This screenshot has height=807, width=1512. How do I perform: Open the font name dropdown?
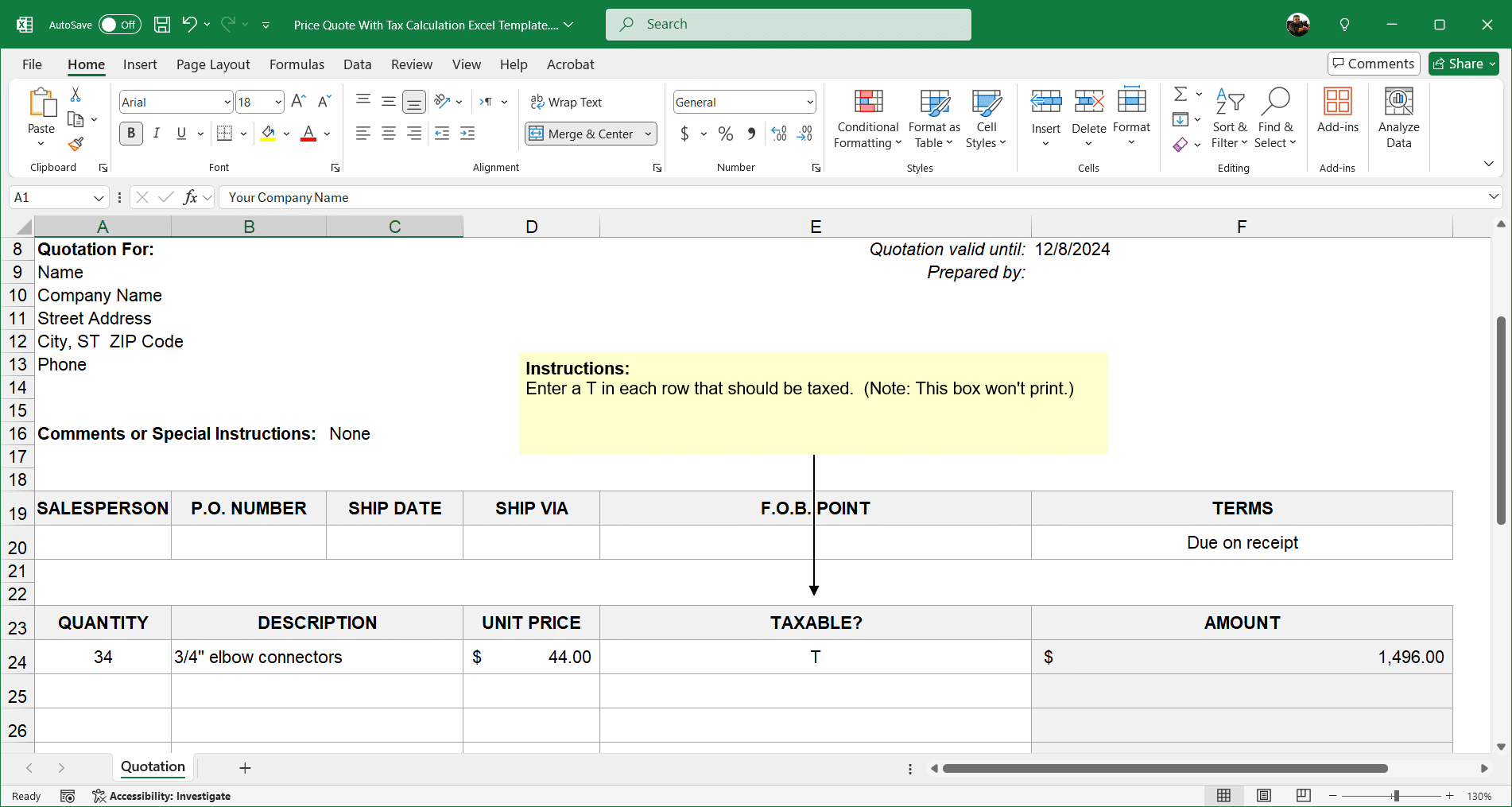coord(227,102)
